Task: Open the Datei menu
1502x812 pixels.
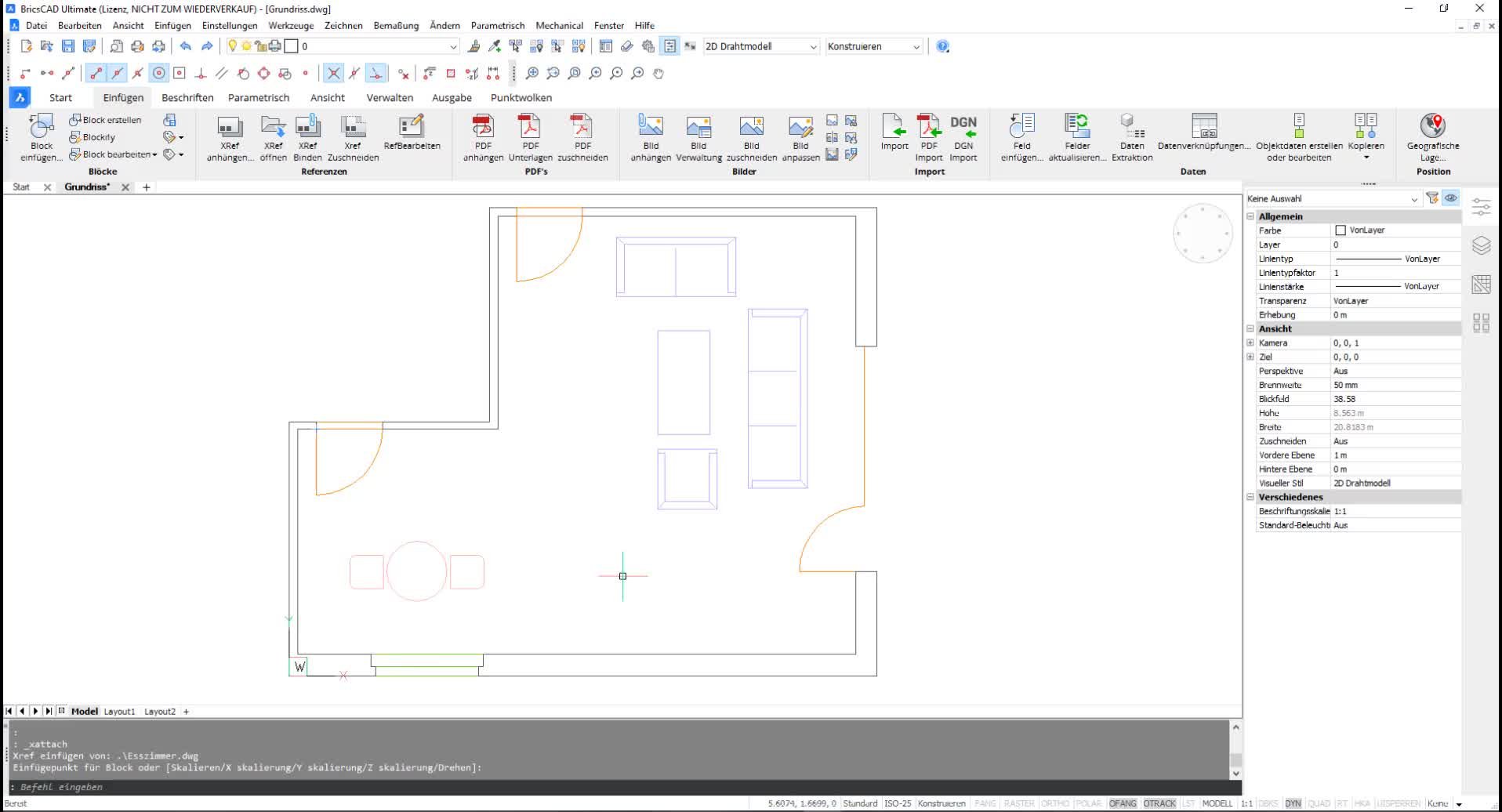Action: point(36,25)
